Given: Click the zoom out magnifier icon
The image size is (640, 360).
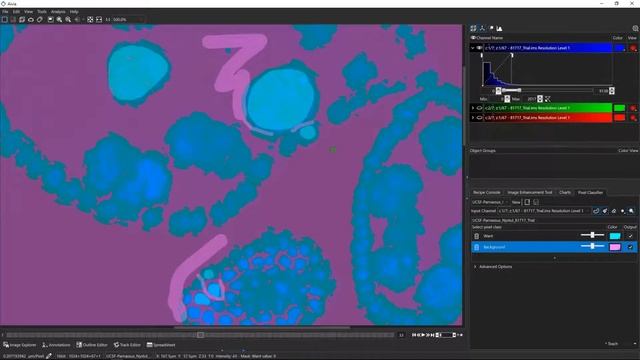Looking at the screenshot, I should pos(68,19).
